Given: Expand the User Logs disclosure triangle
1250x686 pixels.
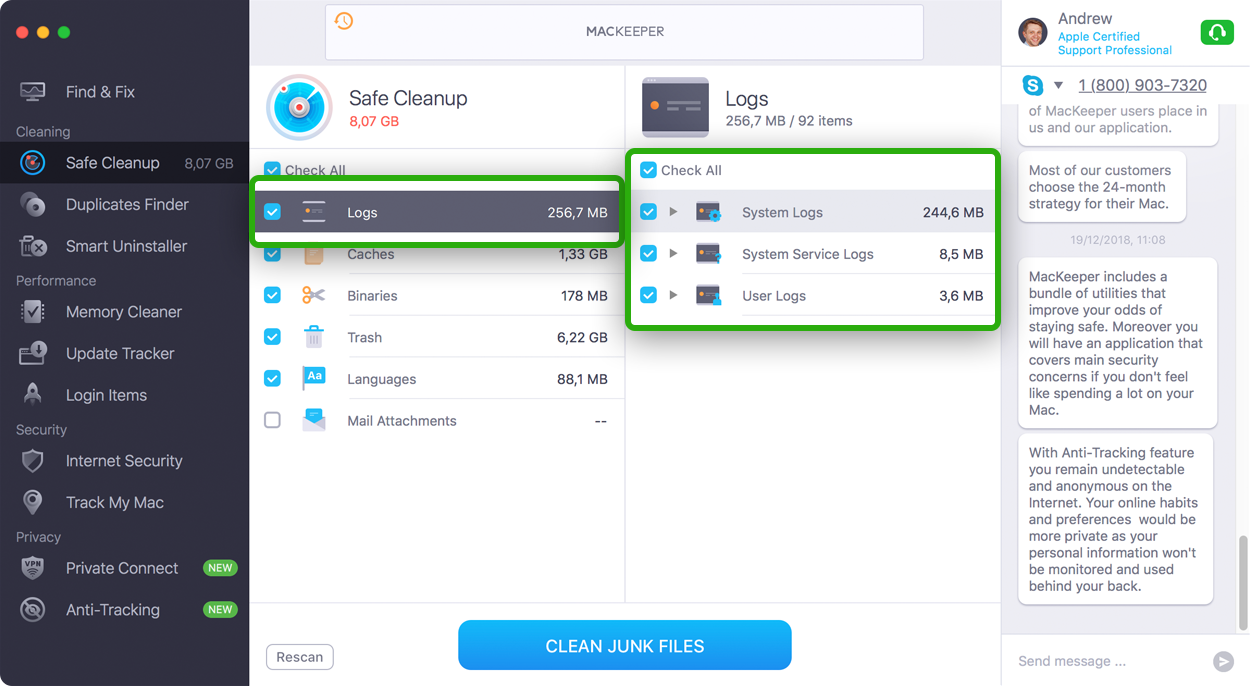Looking at the screenshot, I should [x=673, y=295].
